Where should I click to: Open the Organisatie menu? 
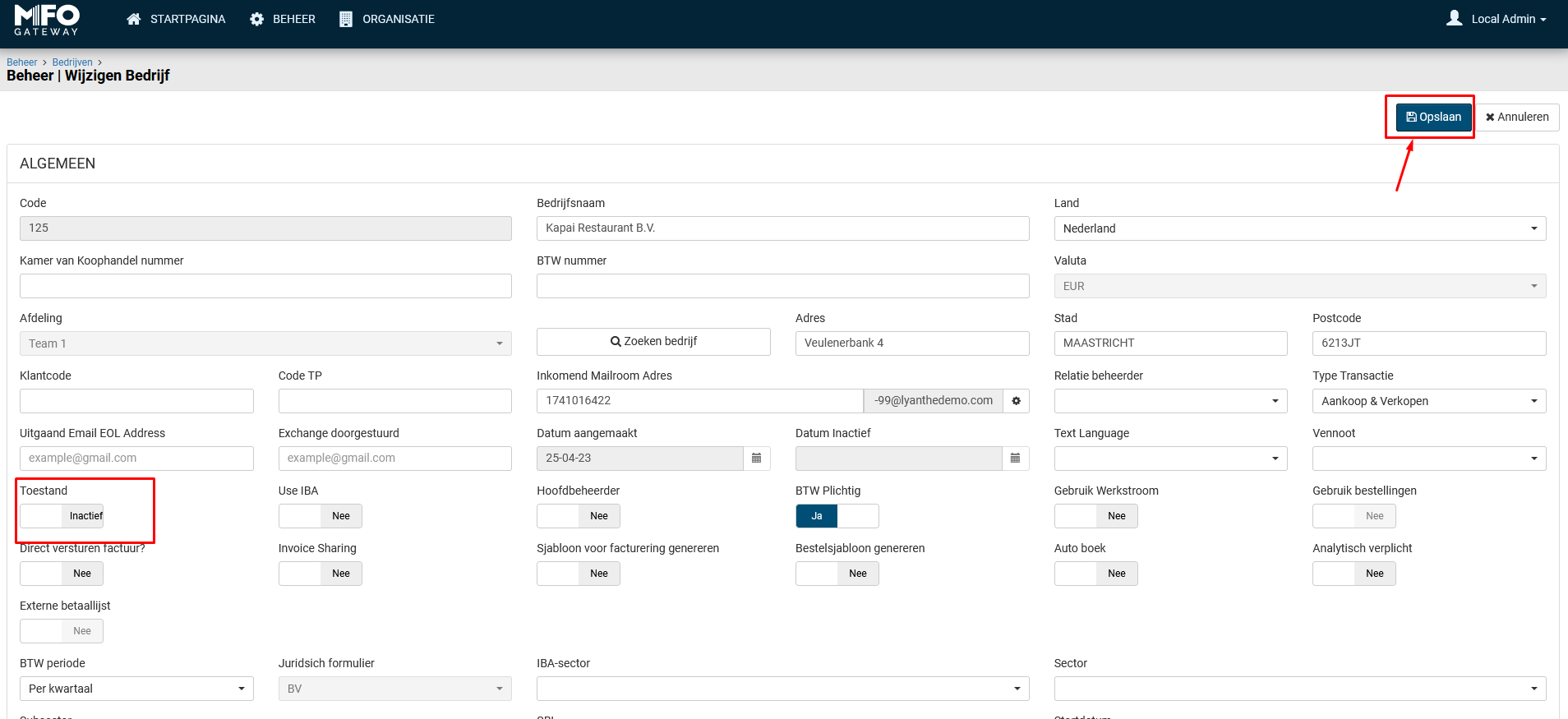coord(398,19)
